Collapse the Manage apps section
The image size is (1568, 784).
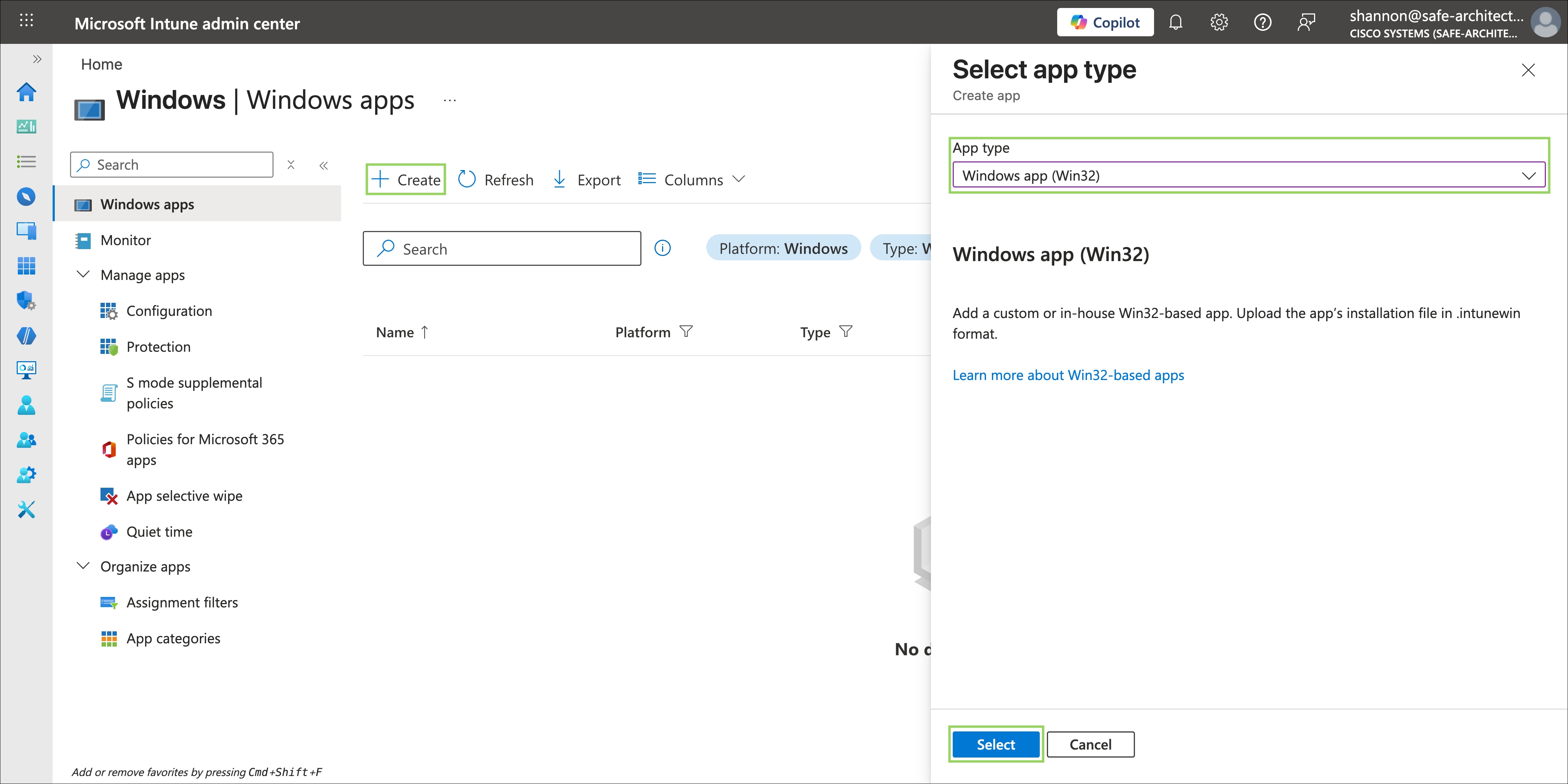pos(83,274)
